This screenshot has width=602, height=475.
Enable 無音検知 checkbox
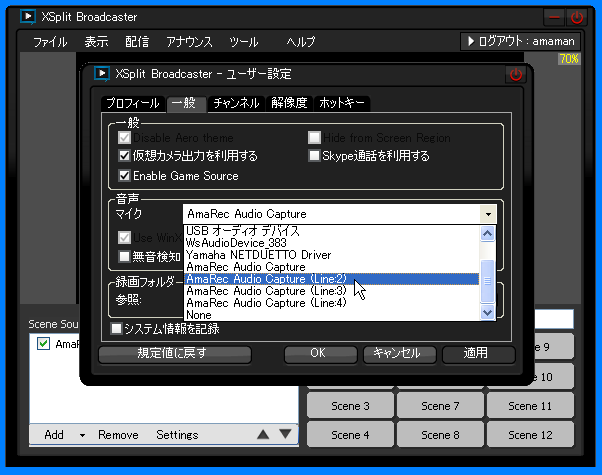point(124,256)
